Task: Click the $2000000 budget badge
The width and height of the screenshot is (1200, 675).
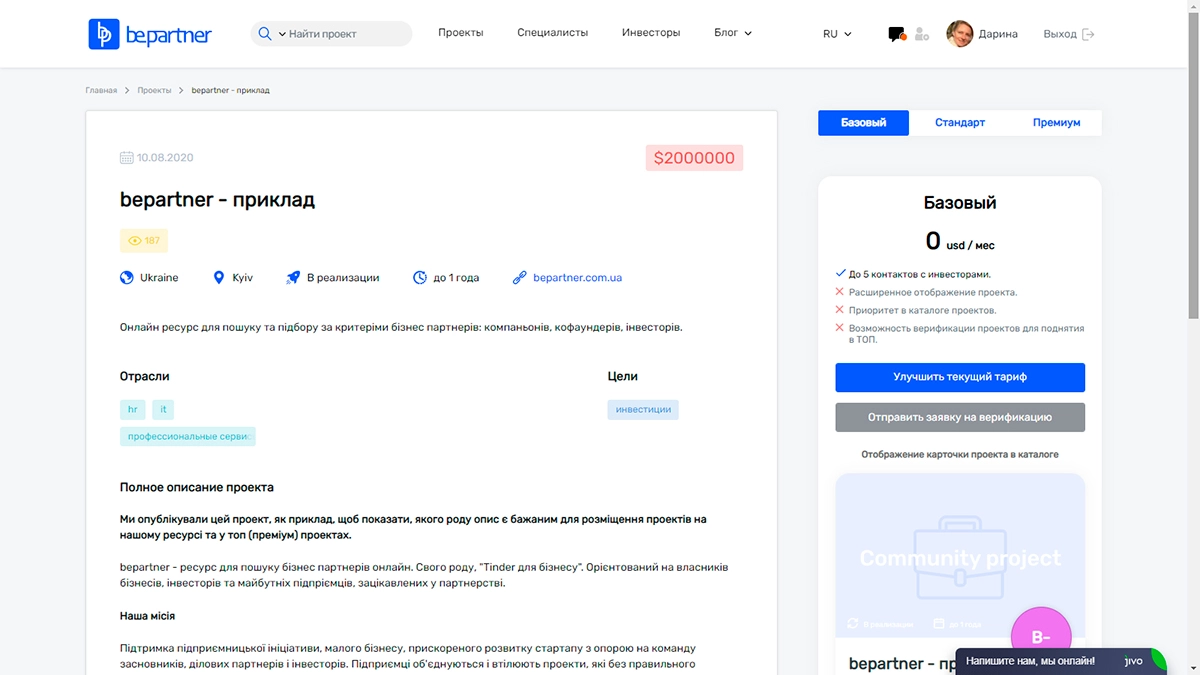Action: (x=694, y=158)
